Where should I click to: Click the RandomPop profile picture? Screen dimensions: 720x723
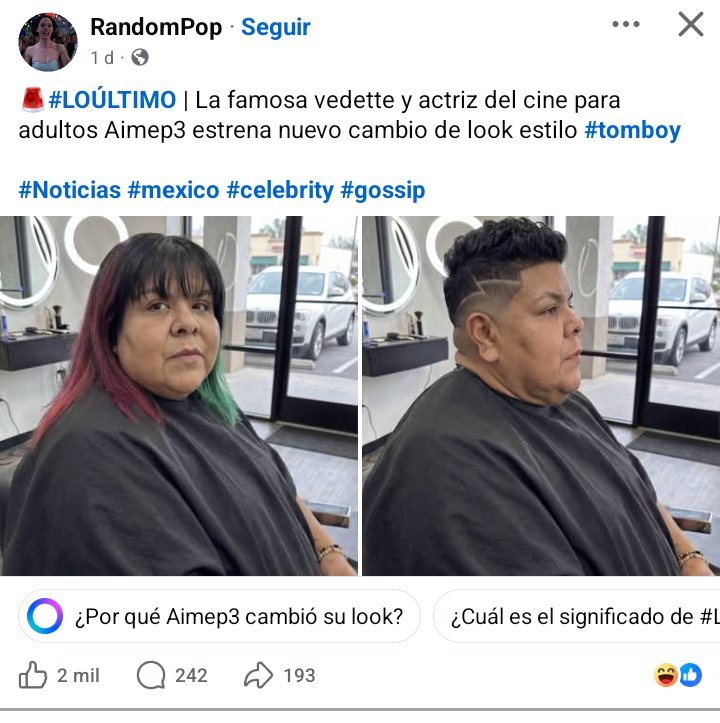click(x=48, y=42)
